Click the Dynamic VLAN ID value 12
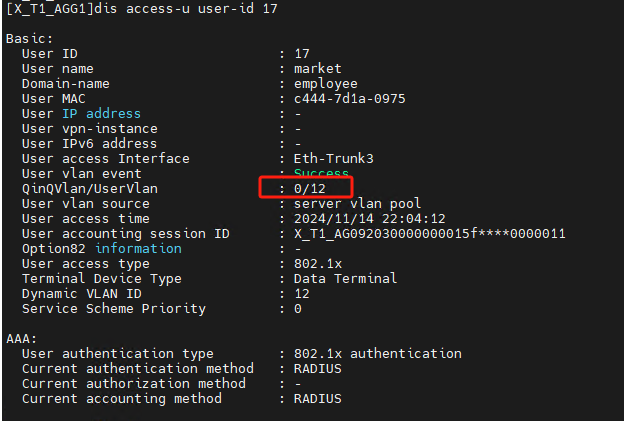The width and height of the screenshot is (624, 421). coord(301,294)
